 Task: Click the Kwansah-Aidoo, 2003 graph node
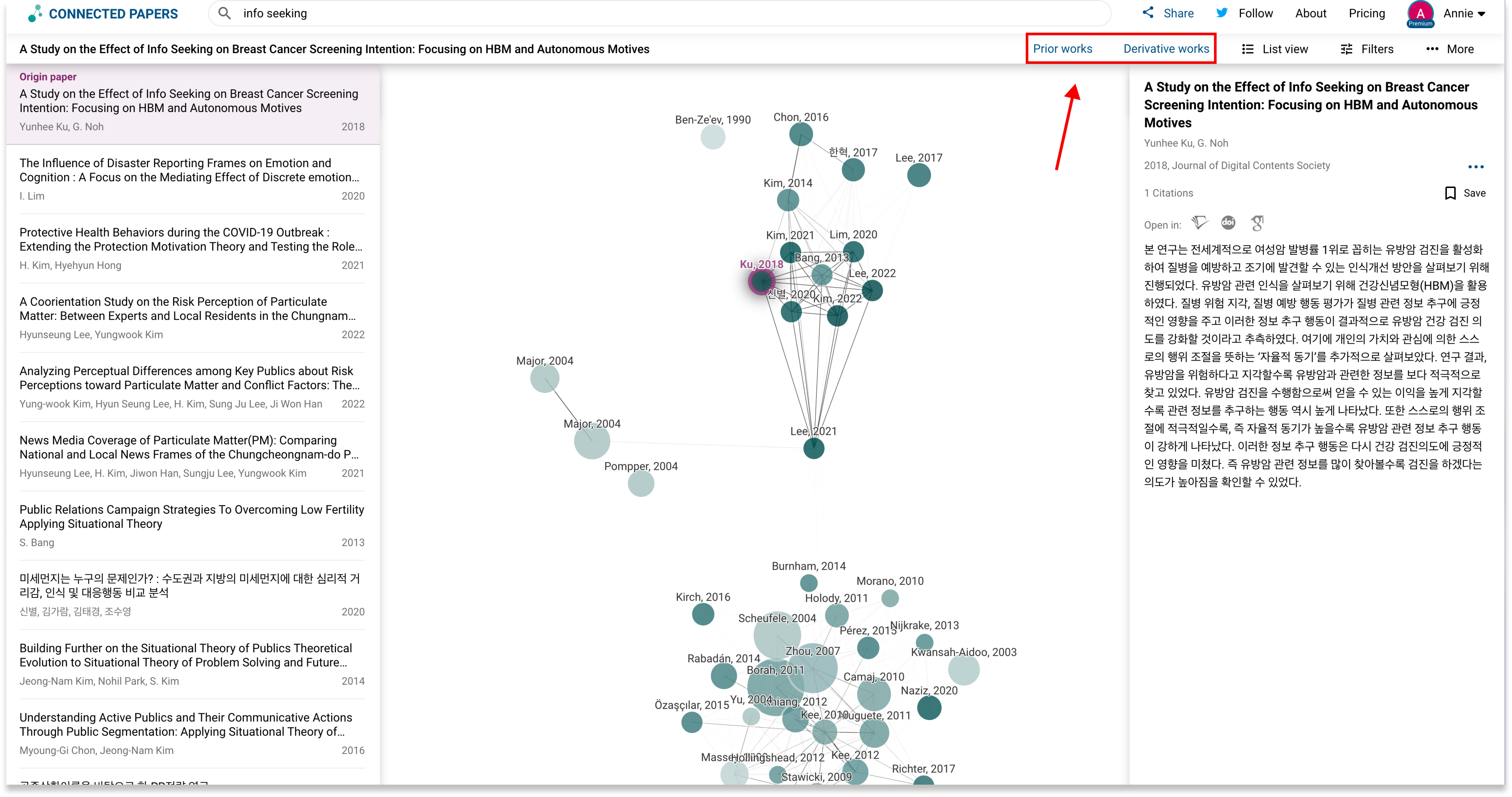963,669
